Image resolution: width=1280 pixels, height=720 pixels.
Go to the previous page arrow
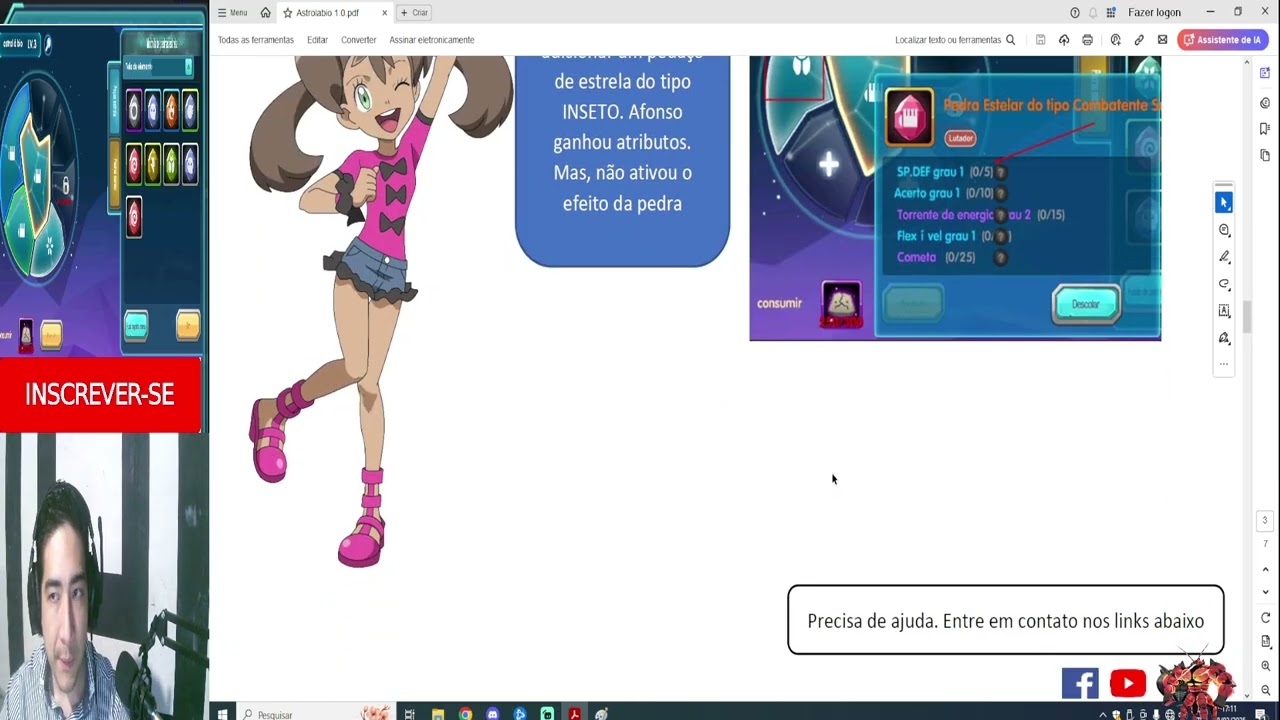pos(1265,570)
